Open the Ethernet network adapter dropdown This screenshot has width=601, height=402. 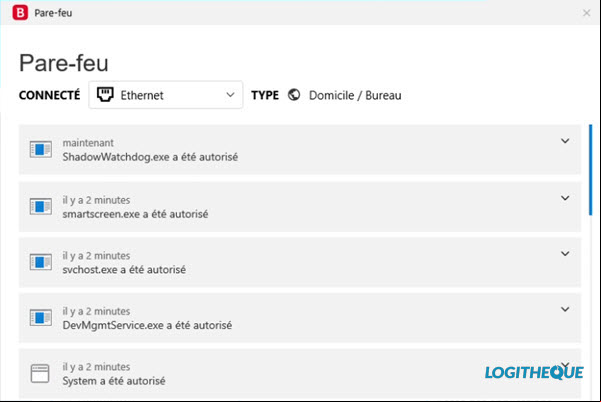tap(166, 95)
